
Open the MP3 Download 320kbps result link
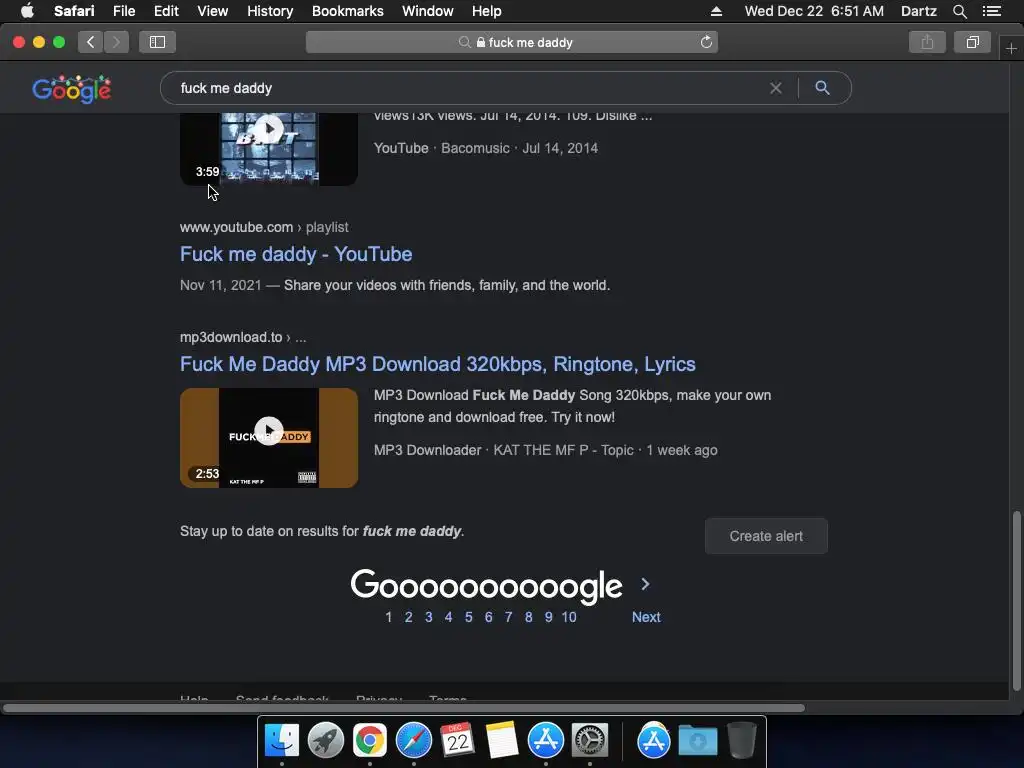tap(438, 364)
